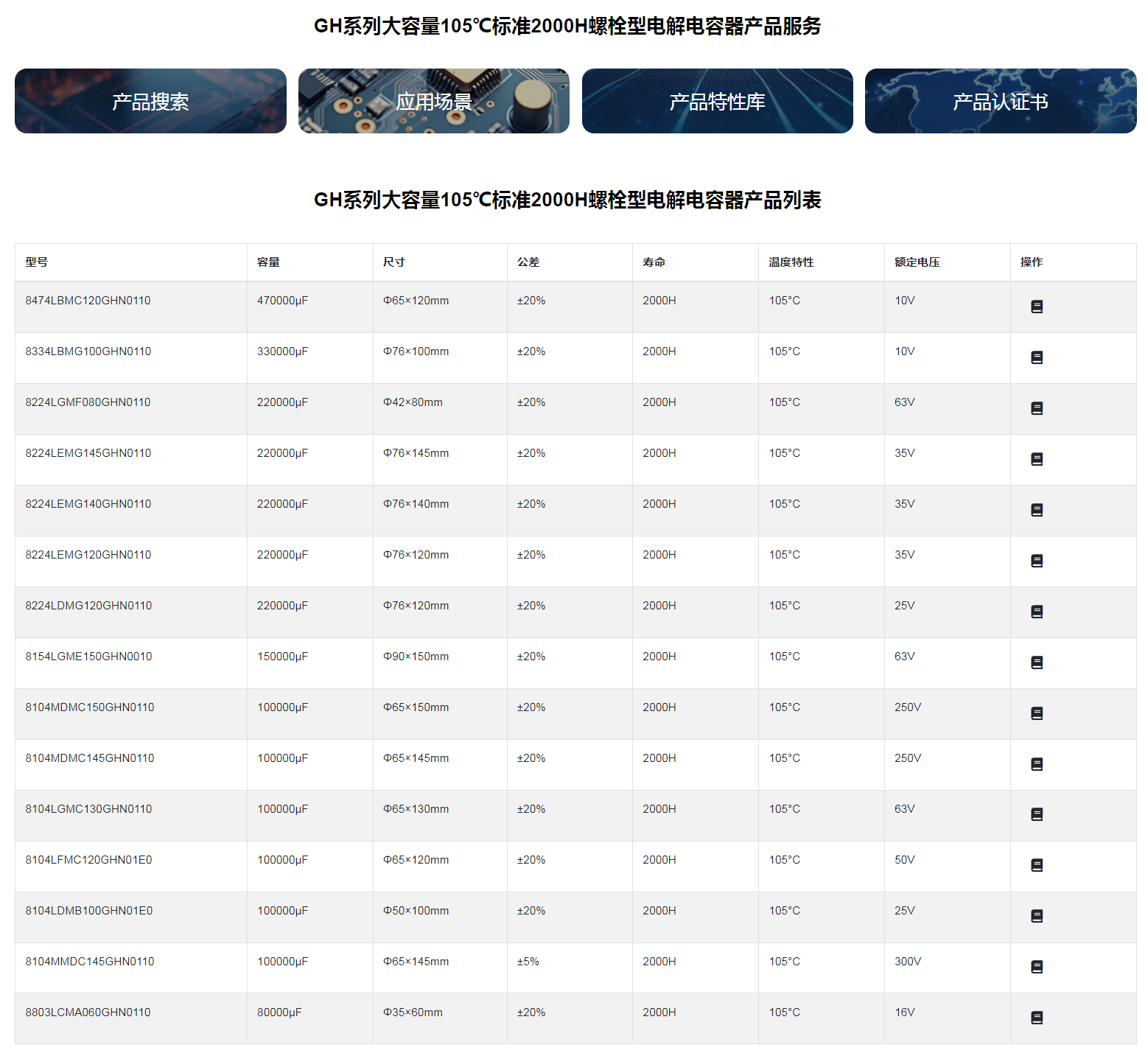Click the 容量 column header
The width and height of the screenshot is (1148, 1053).
coord(268,262)
